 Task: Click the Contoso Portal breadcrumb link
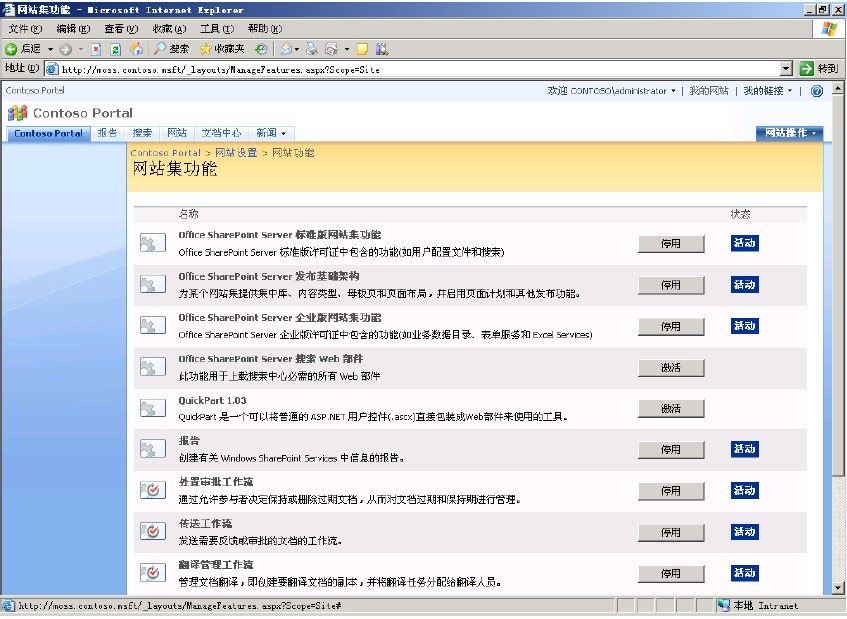(165, 153)
